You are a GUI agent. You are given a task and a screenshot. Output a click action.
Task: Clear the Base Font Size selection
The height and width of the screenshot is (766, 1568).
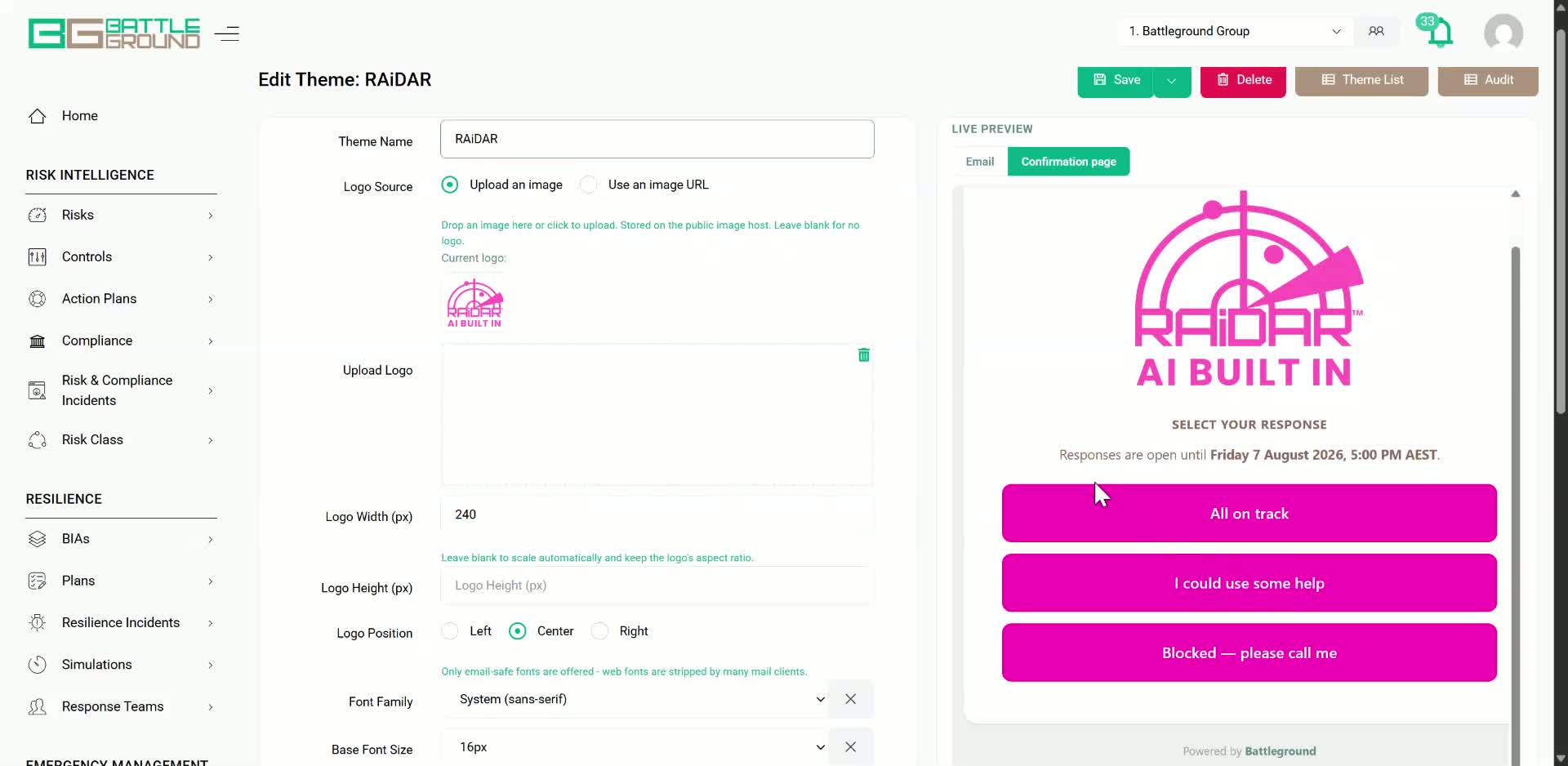[851, 747]
